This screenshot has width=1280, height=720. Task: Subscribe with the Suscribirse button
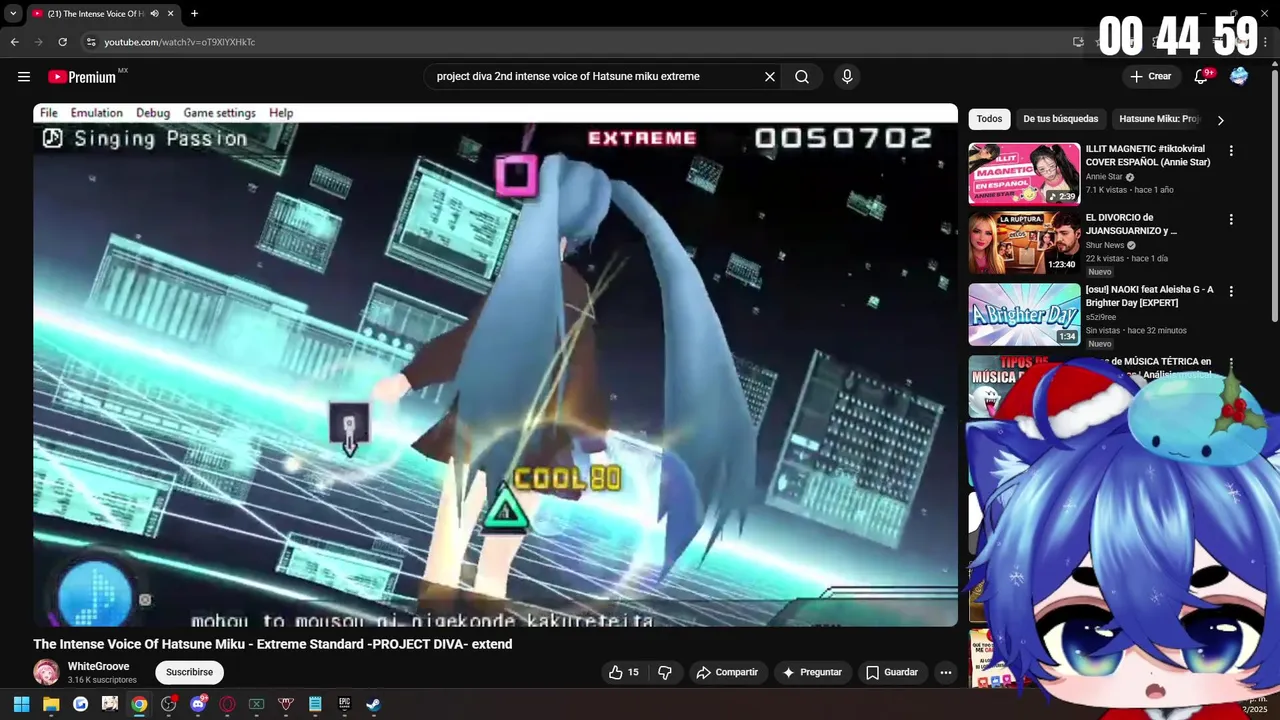(x=189, y=672)
